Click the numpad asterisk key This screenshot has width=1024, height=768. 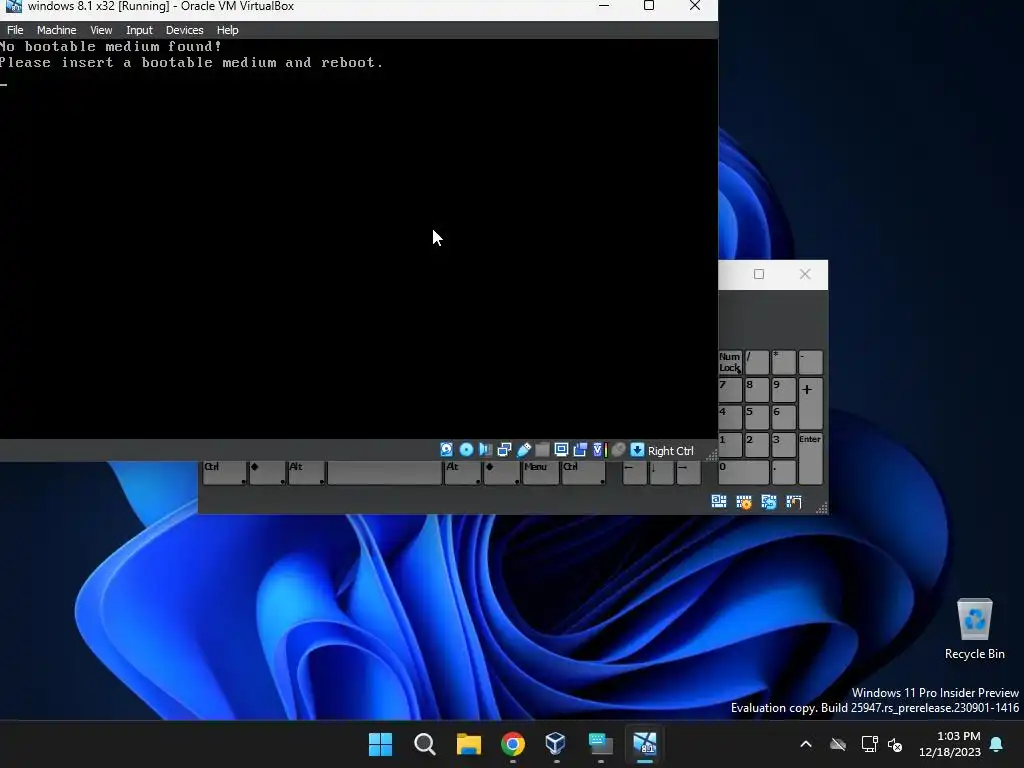pyautogui.click(x=784, y=362)
